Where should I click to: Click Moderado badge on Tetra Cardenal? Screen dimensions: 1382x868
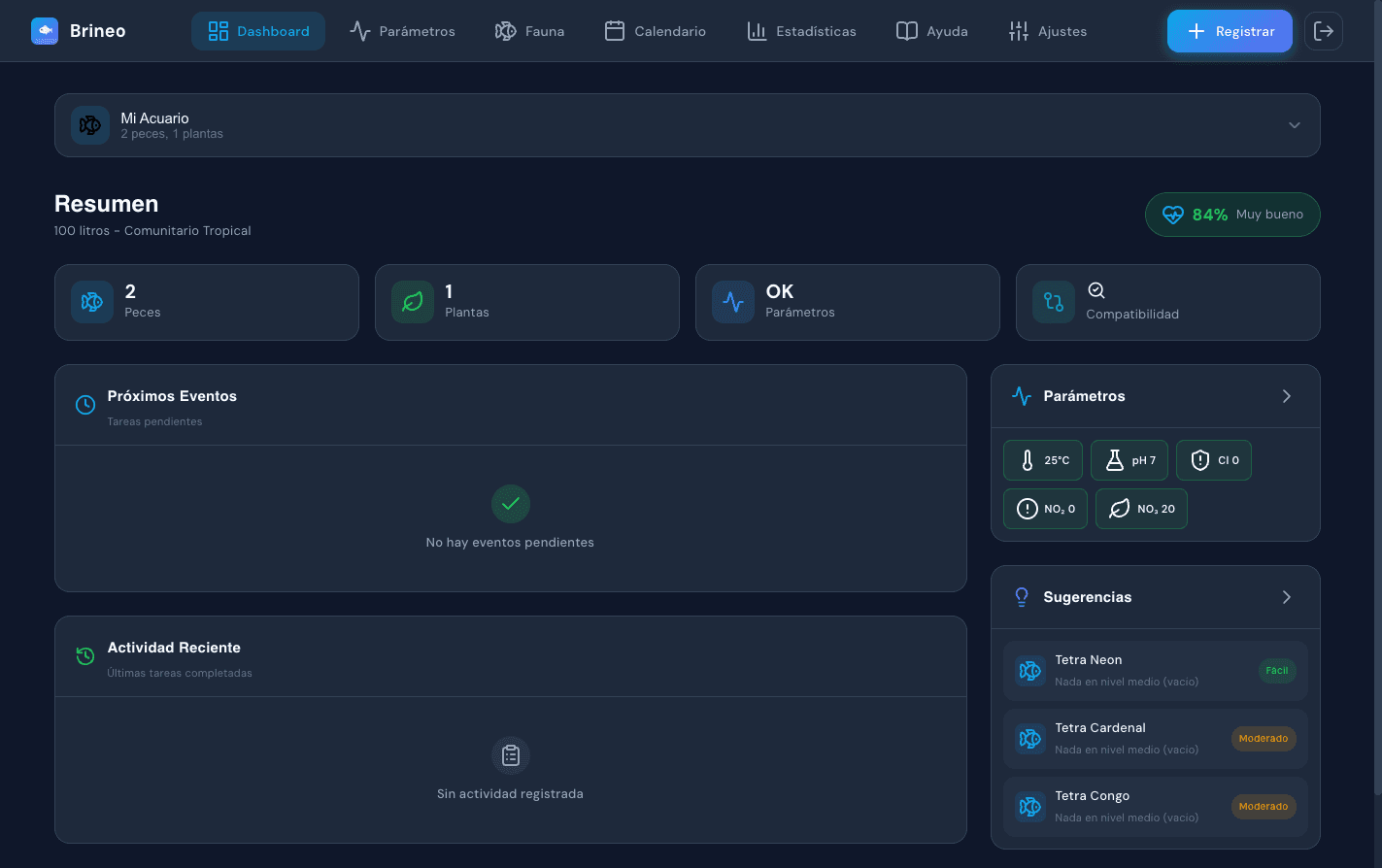coord(1264,739)
